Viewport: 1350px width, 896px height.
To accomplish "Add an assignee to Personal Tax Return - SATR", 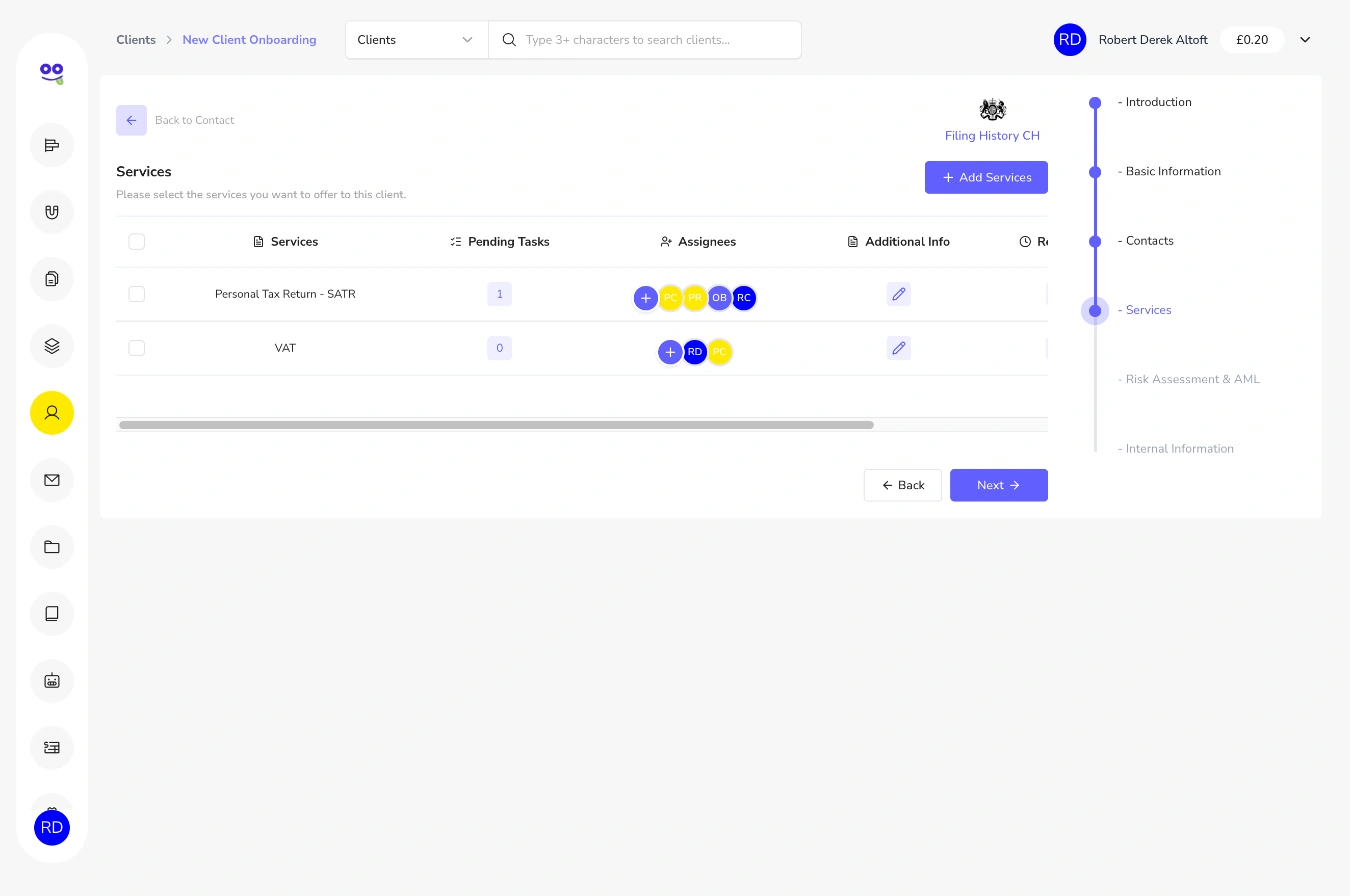I will click(646, 298).
